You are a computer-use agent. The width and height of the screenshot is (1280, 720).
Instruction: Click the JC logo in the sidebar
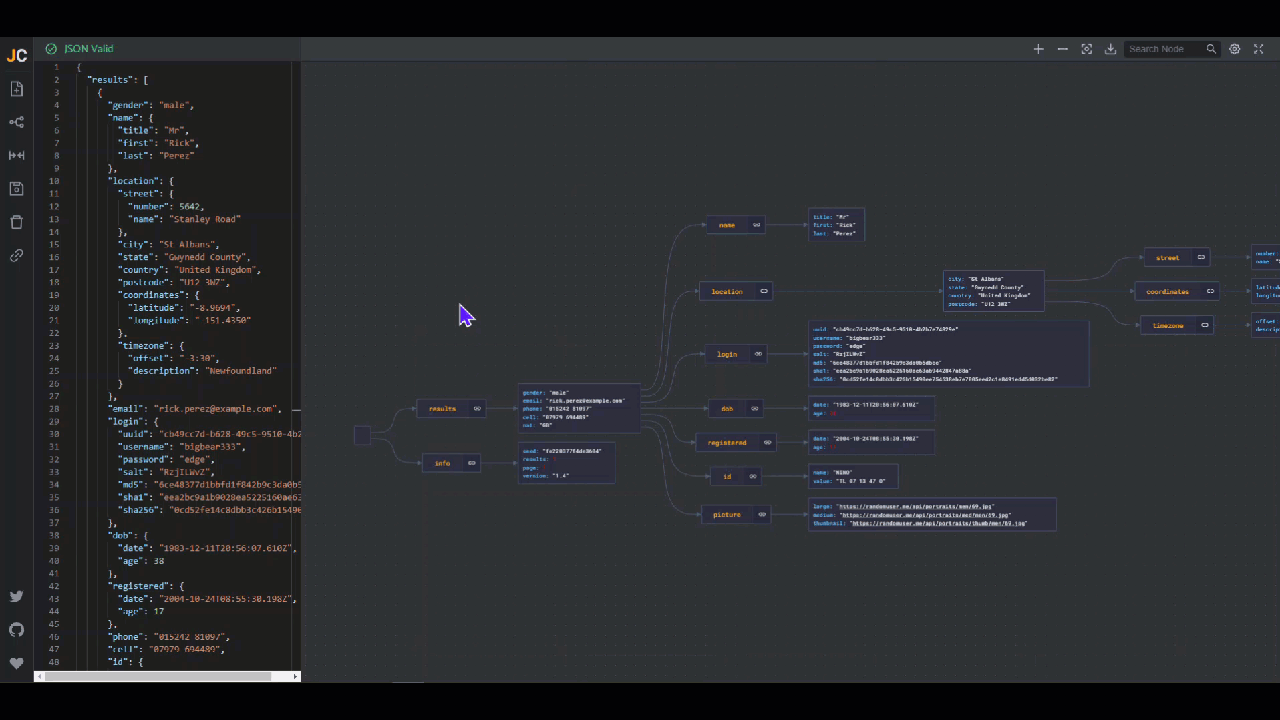(x=16, y=56)
